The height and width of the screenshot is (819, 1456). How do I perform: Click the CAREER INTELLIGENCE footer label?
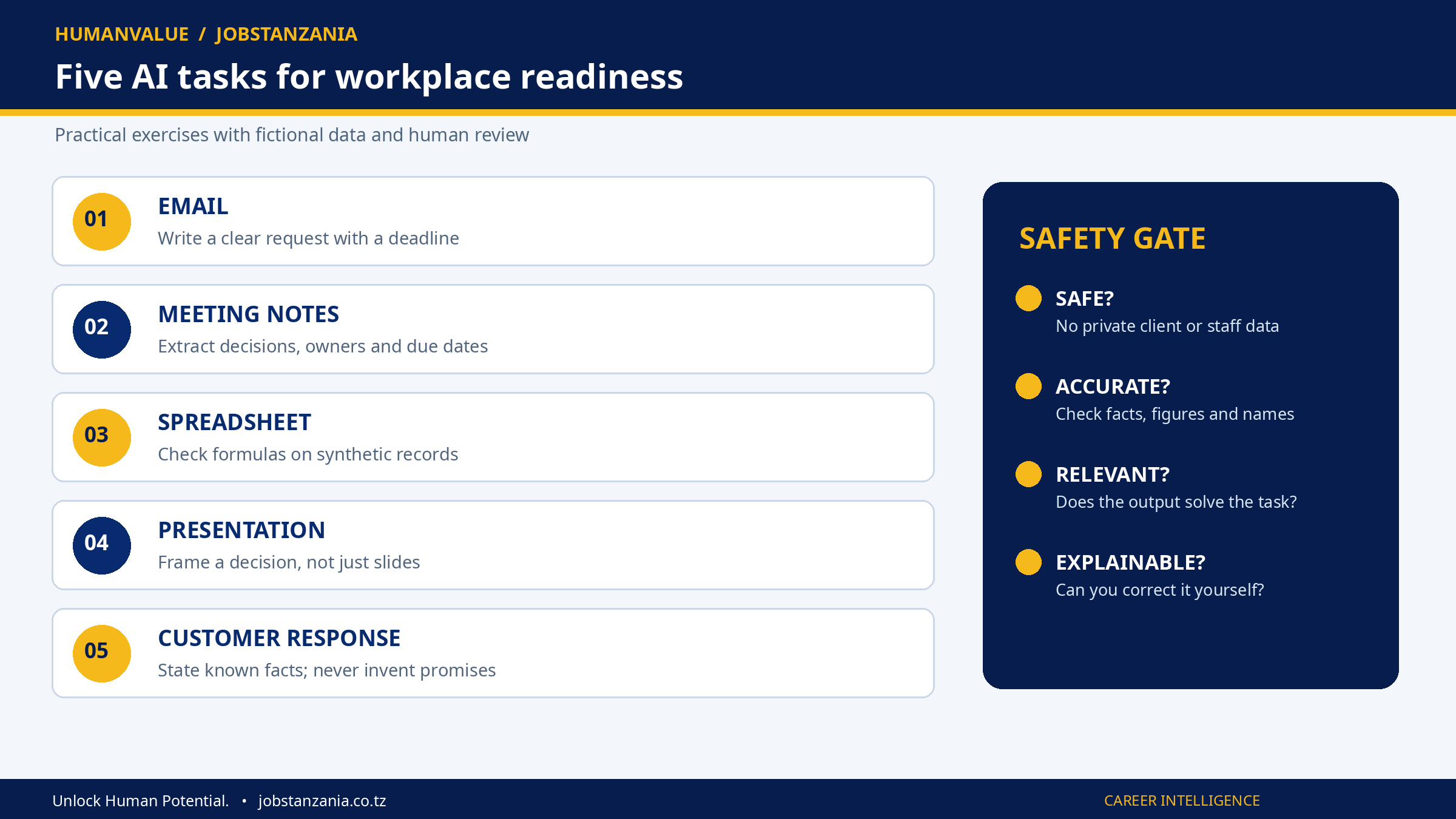[1182, 801]
